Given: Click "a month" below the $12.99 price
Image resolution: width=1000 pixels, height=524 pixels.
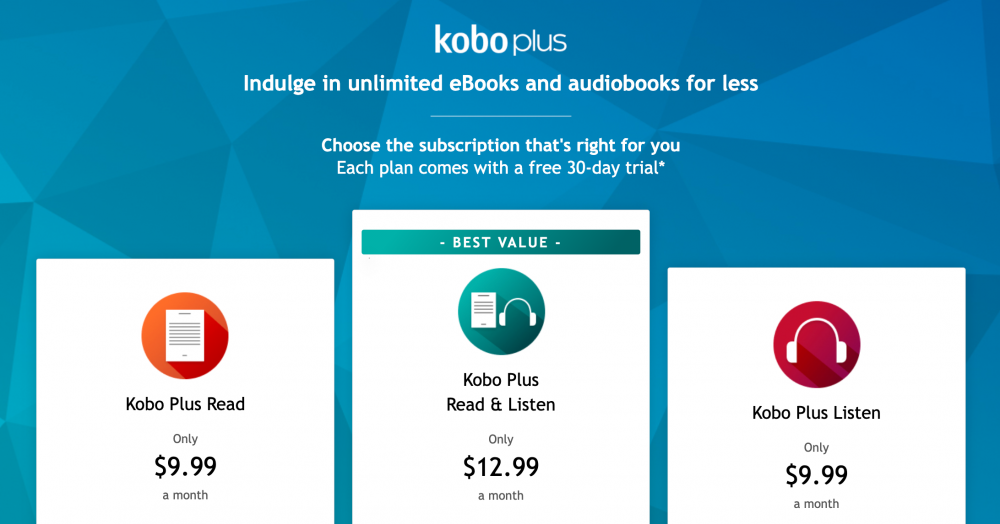Looking at the screenshot, I should coord(501,495).
